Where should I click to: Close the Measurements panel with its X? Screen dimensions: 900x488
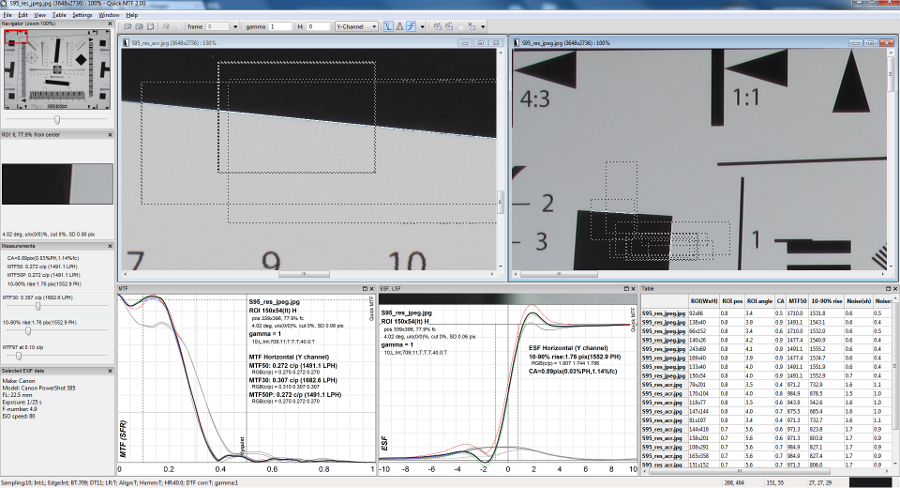(109, 245)
